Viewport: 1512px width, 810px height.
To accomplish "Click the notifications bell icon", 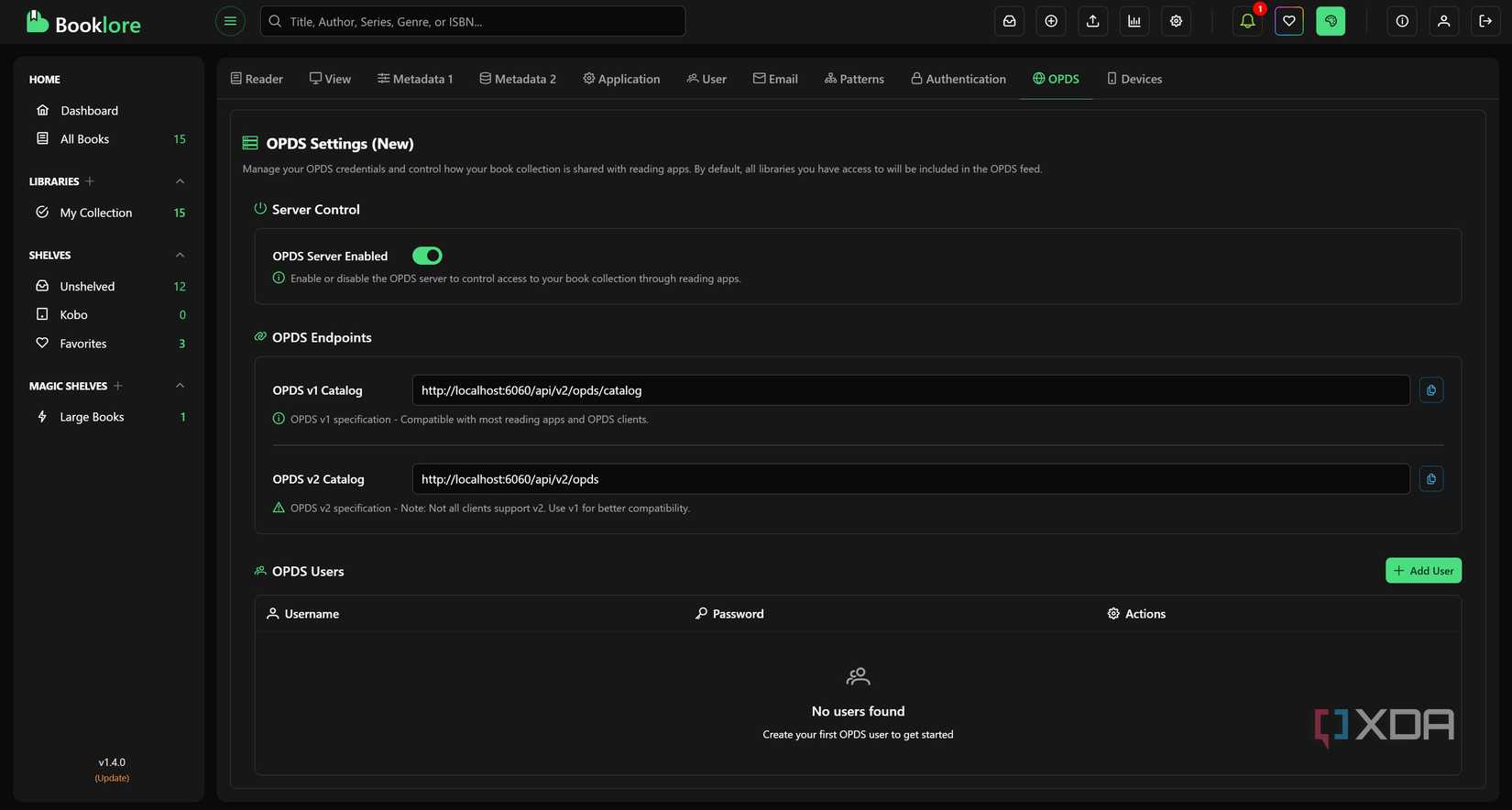I will tap(1247, 21).
